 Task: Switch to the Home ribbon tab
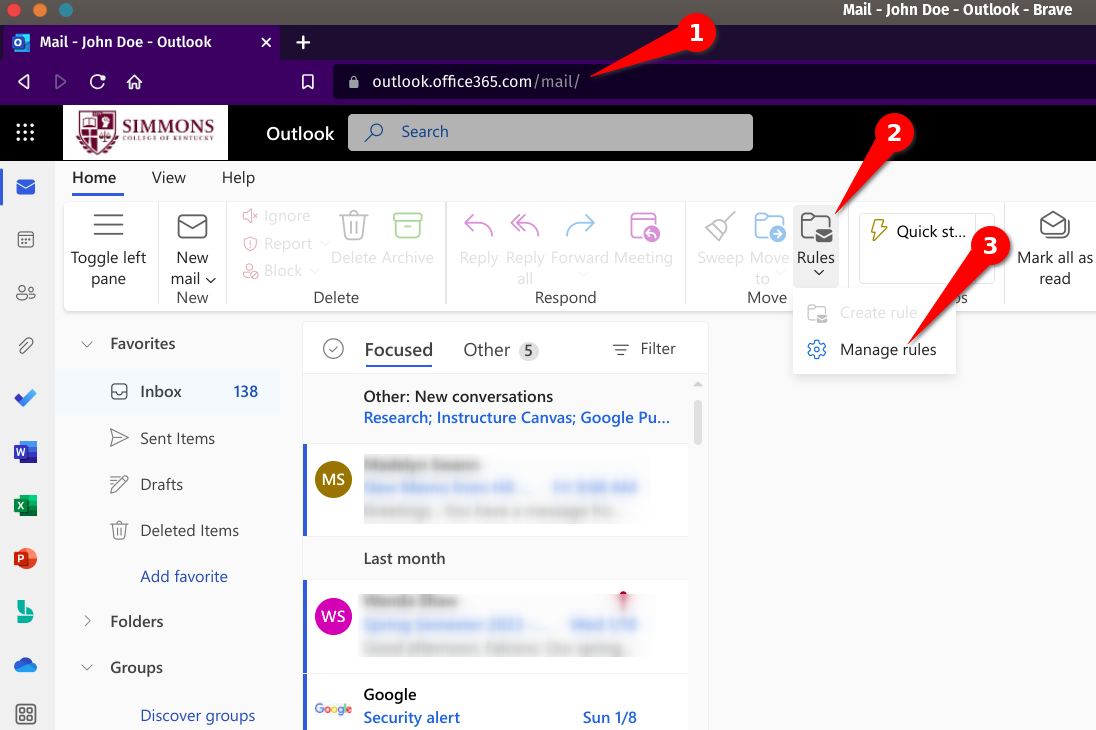click(x=94, y=178)
